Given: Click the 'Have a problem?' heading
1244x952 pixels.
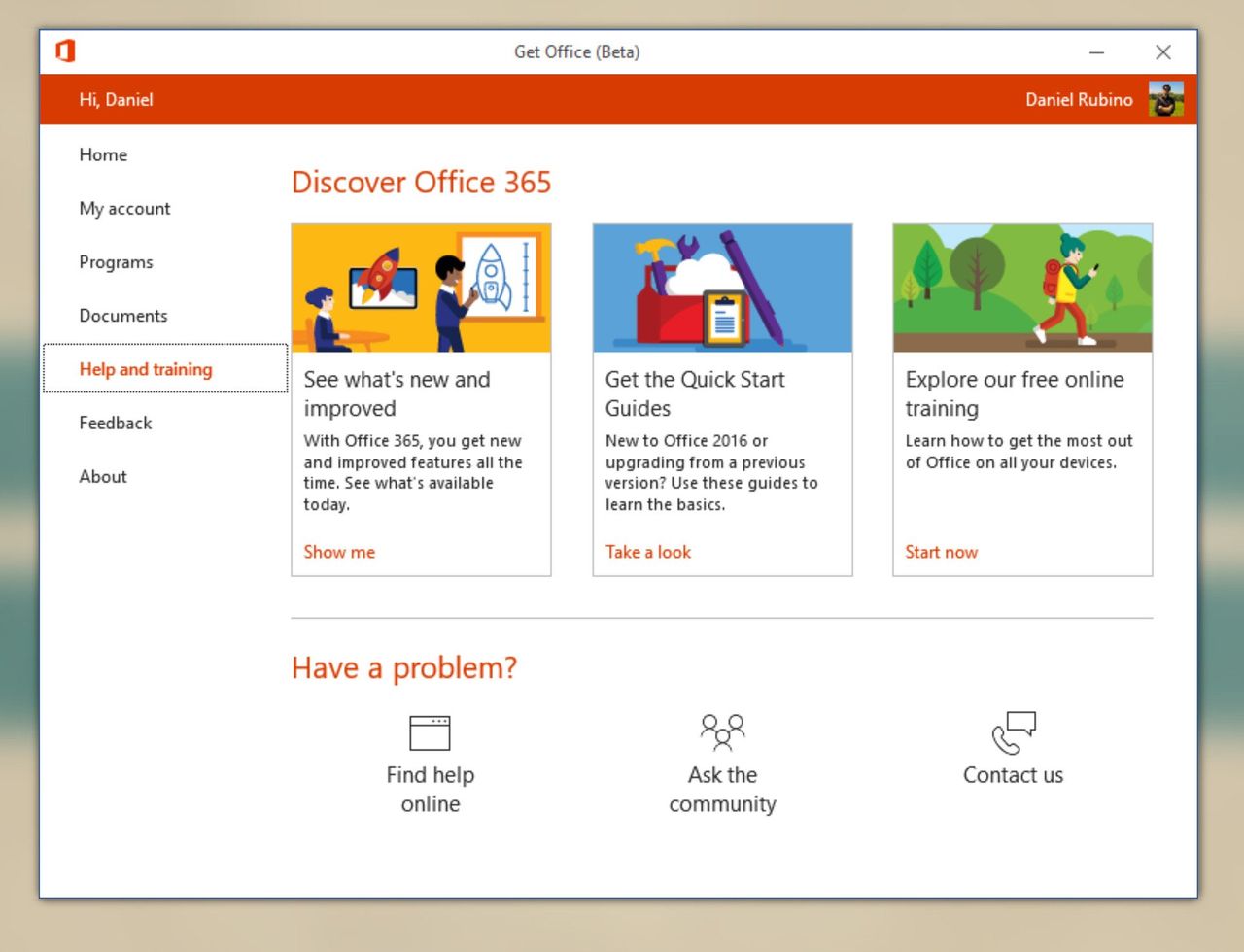Looking at the screenshot, I should [404, 668].
